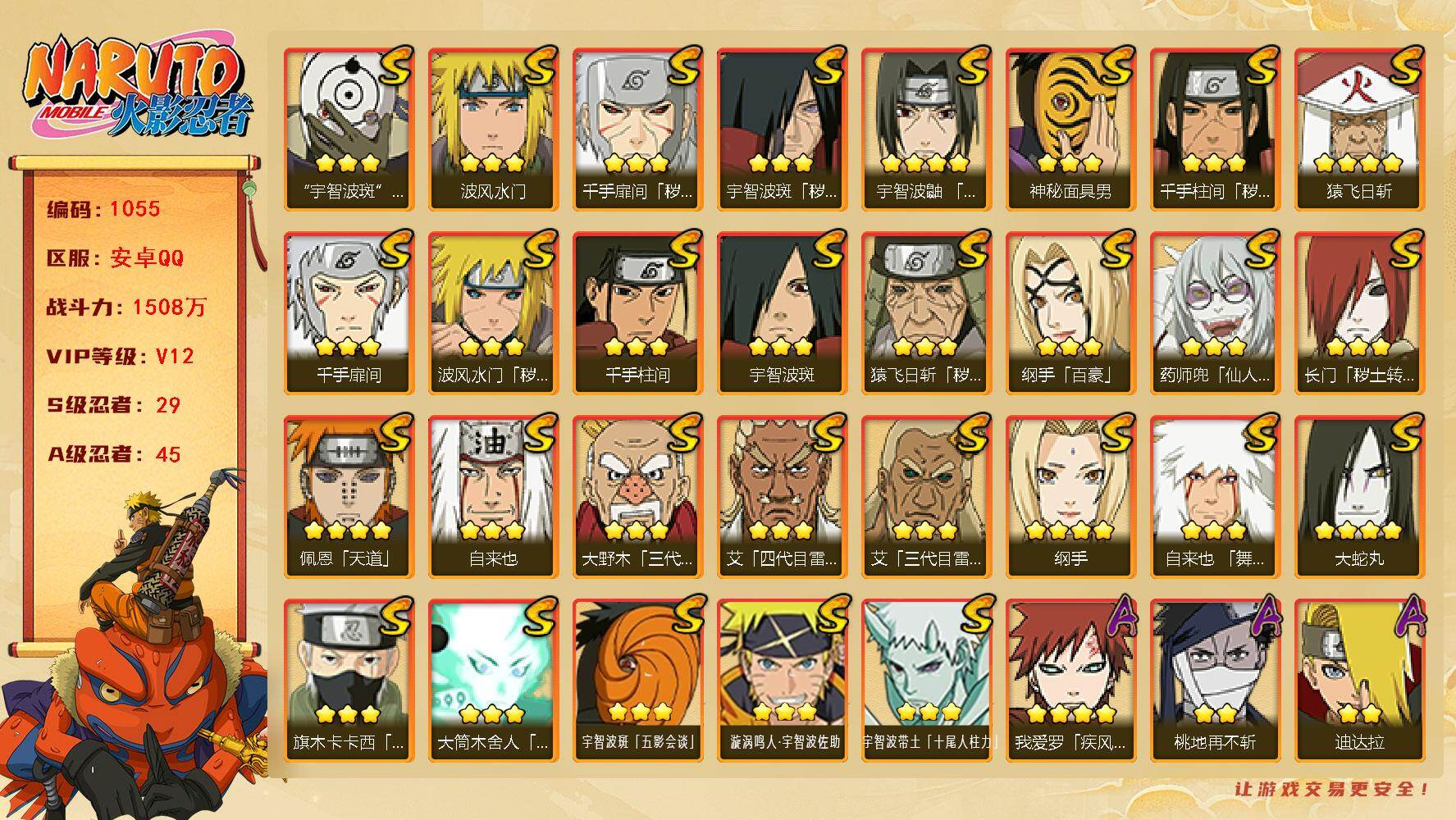Choose the 纲手「百豪」 ninja card
Image resolution: width=1456 pixels, height=820 pixels.
1070,312
